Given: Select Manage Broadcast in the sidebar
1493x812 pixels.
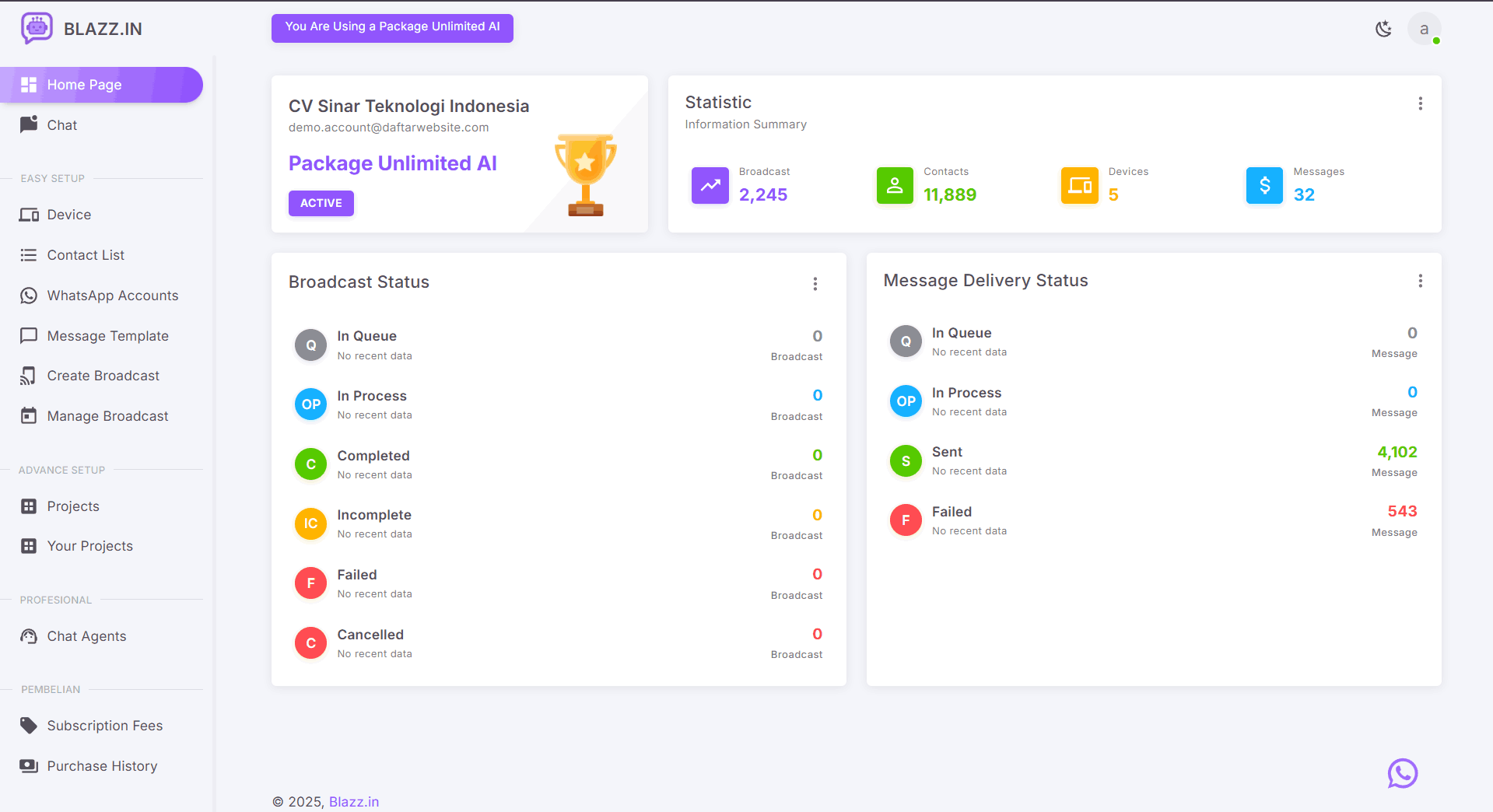Looking at the screenshot, I should coord(101,416).
